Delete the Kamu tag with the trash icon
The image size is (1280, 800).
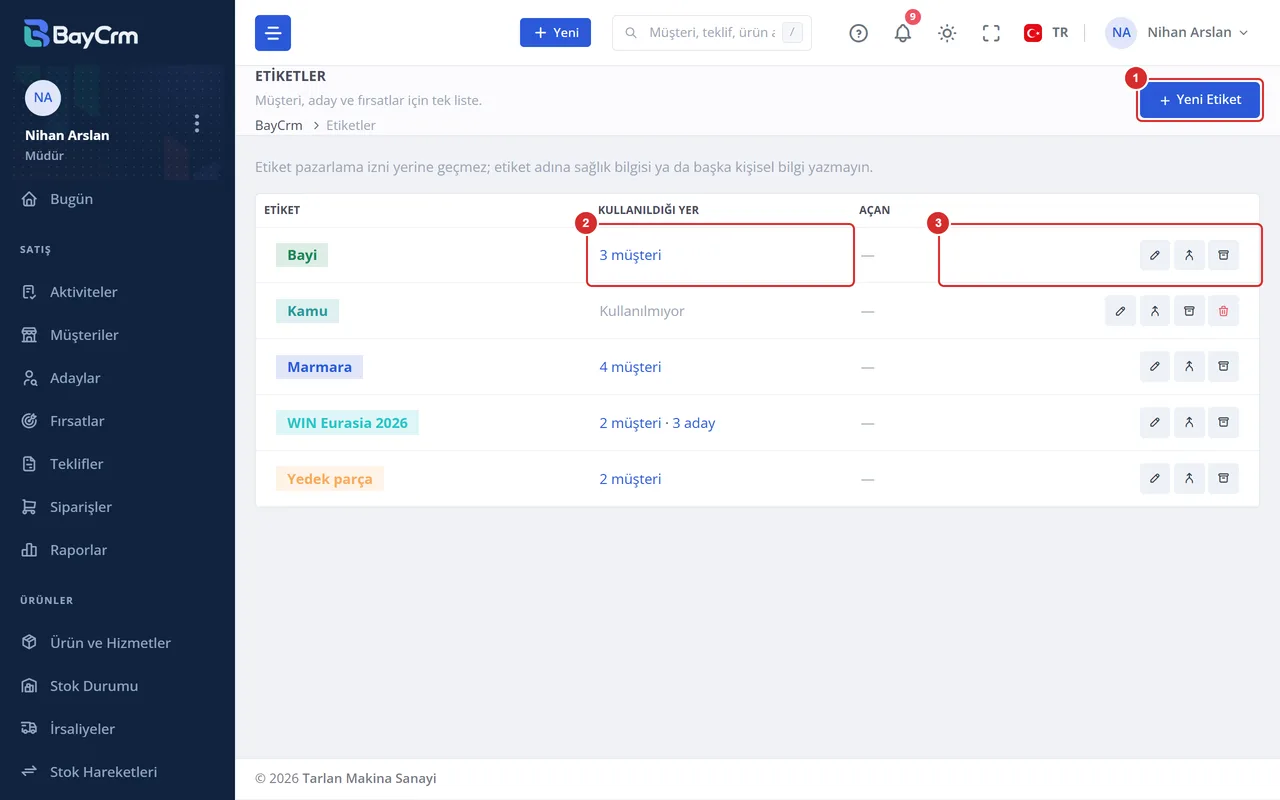(x=1223, y=311)
